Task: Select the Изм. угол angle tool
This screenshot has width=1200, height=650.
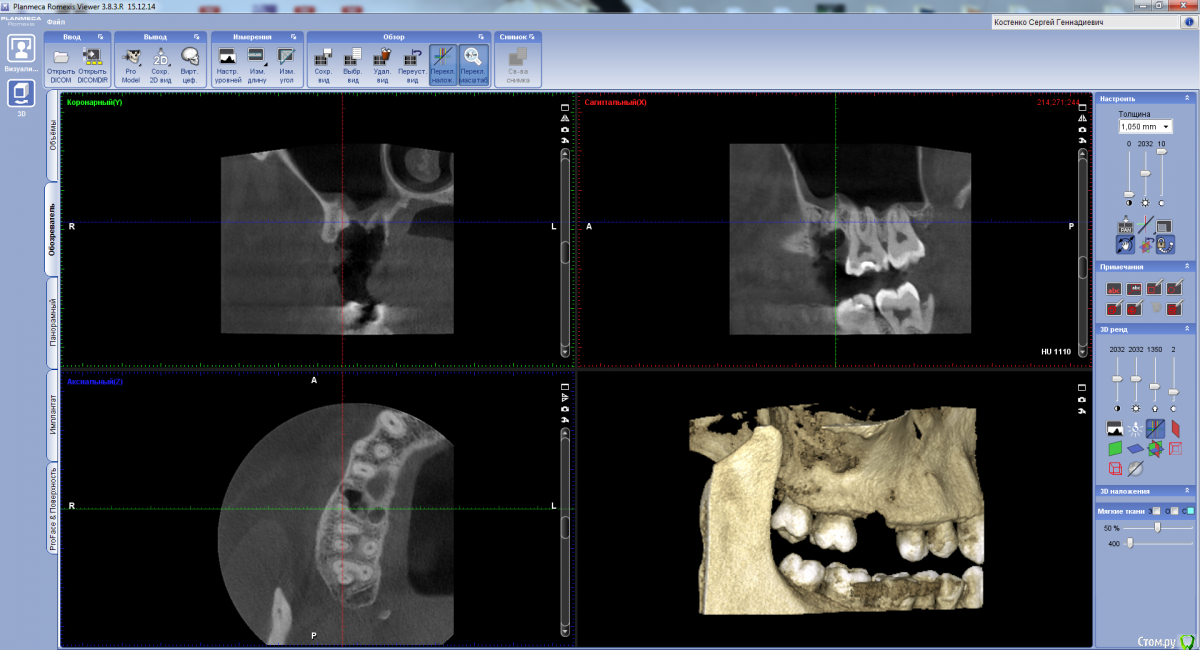Action: (x=286, y=57)
